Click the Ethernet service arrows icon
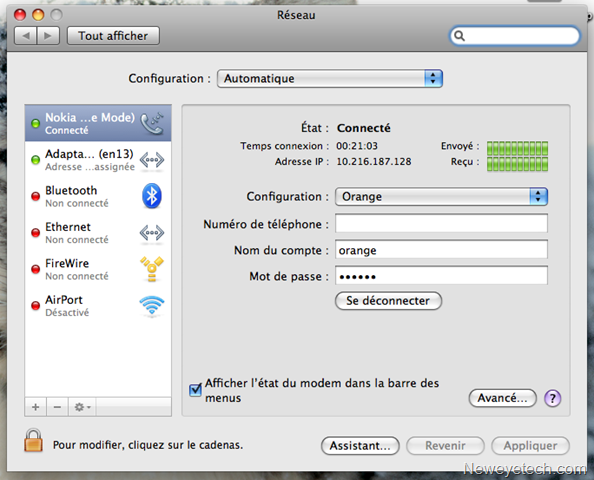Image resolution: width=594 pixels, height=480 pixels. pyautogui.click(x=152, y=232)
